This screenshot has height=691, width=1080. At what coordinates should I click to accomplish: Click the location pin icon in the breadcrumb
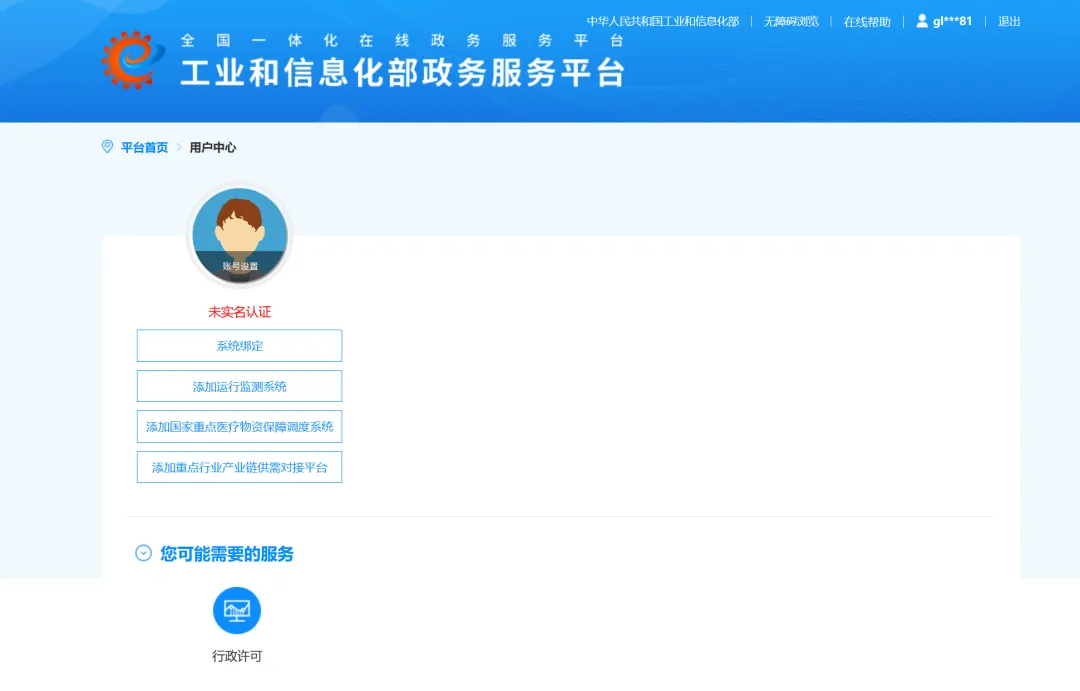point(108,146)
